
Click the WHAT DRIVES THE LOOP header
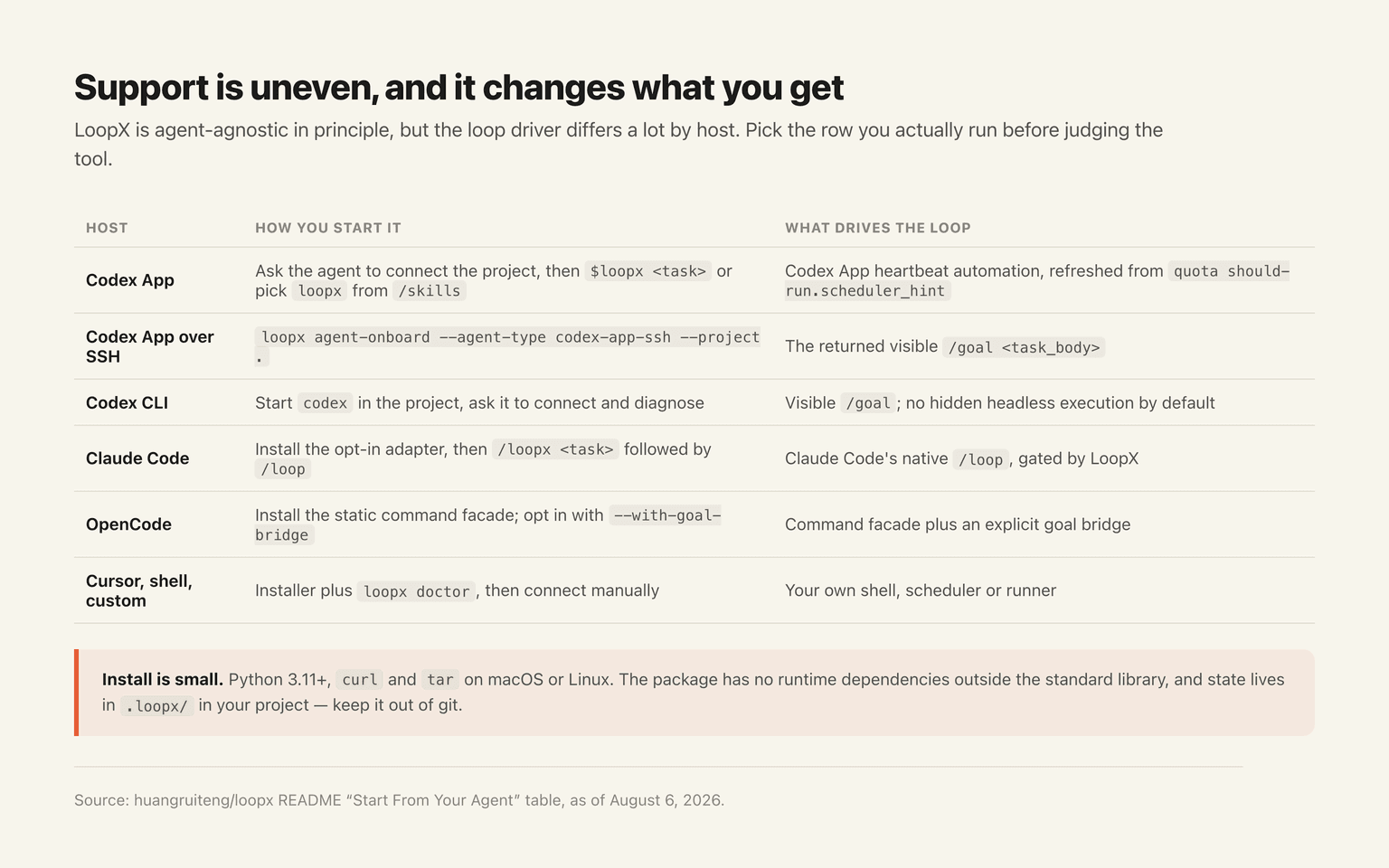pyautogui.click(x=877, y=228)
